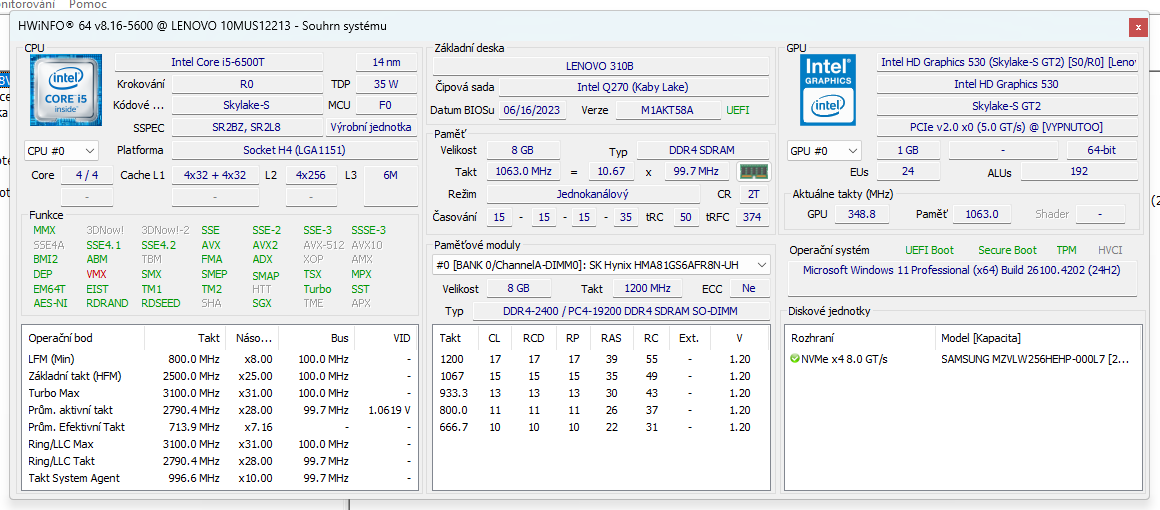
Task: Click the TDP value 35 W
Action: [x=385, y=84]
